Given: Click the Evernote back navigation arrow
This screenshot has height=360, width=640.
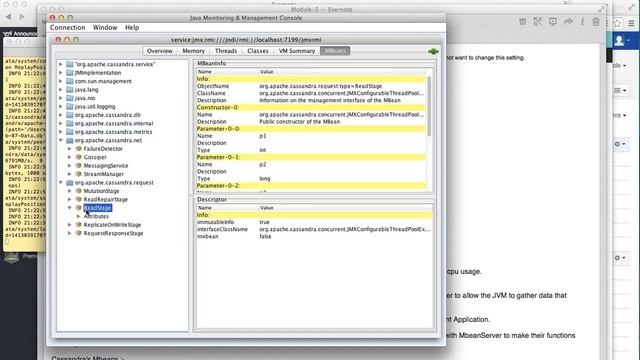Looking at the screenshot, I should (x=8, y=17).
